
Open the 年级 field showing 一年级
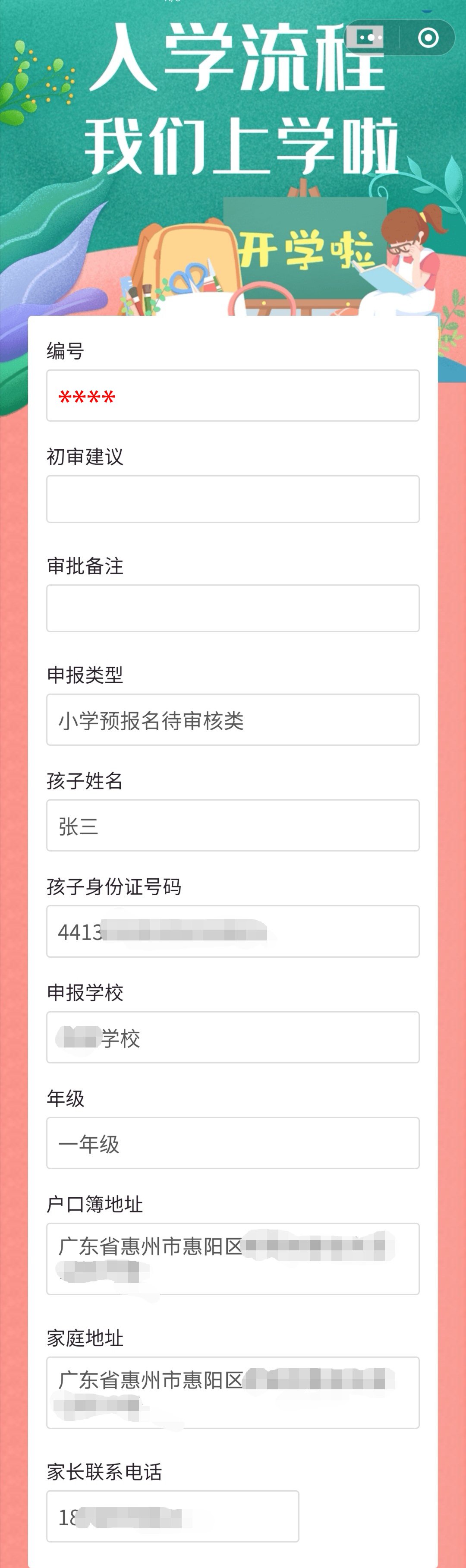pos(233,1143)
